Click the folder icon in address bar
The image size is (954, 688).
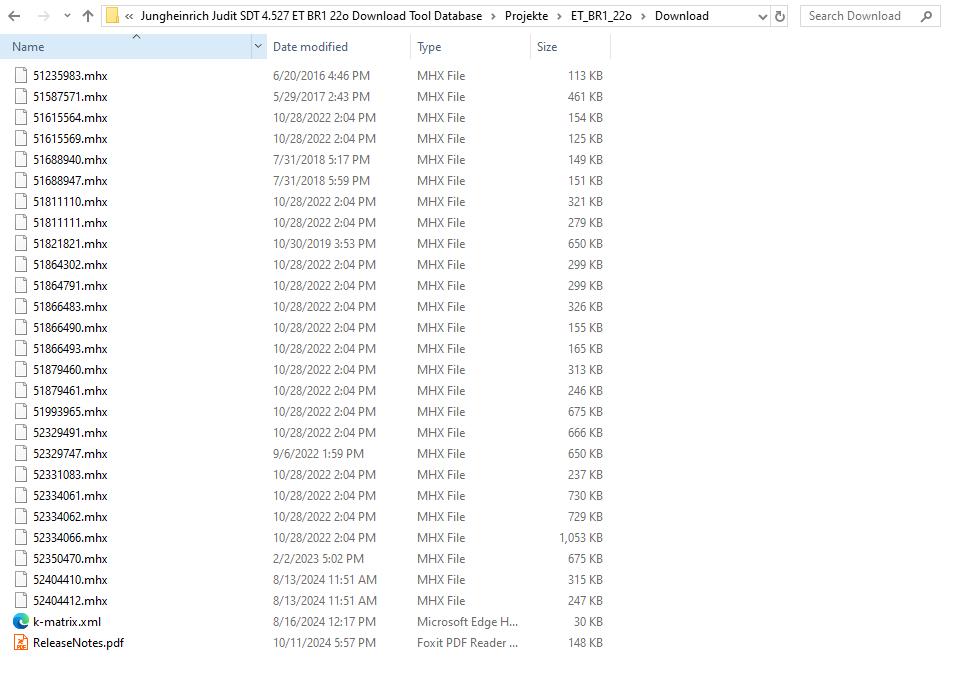click(x=113, y=16)
